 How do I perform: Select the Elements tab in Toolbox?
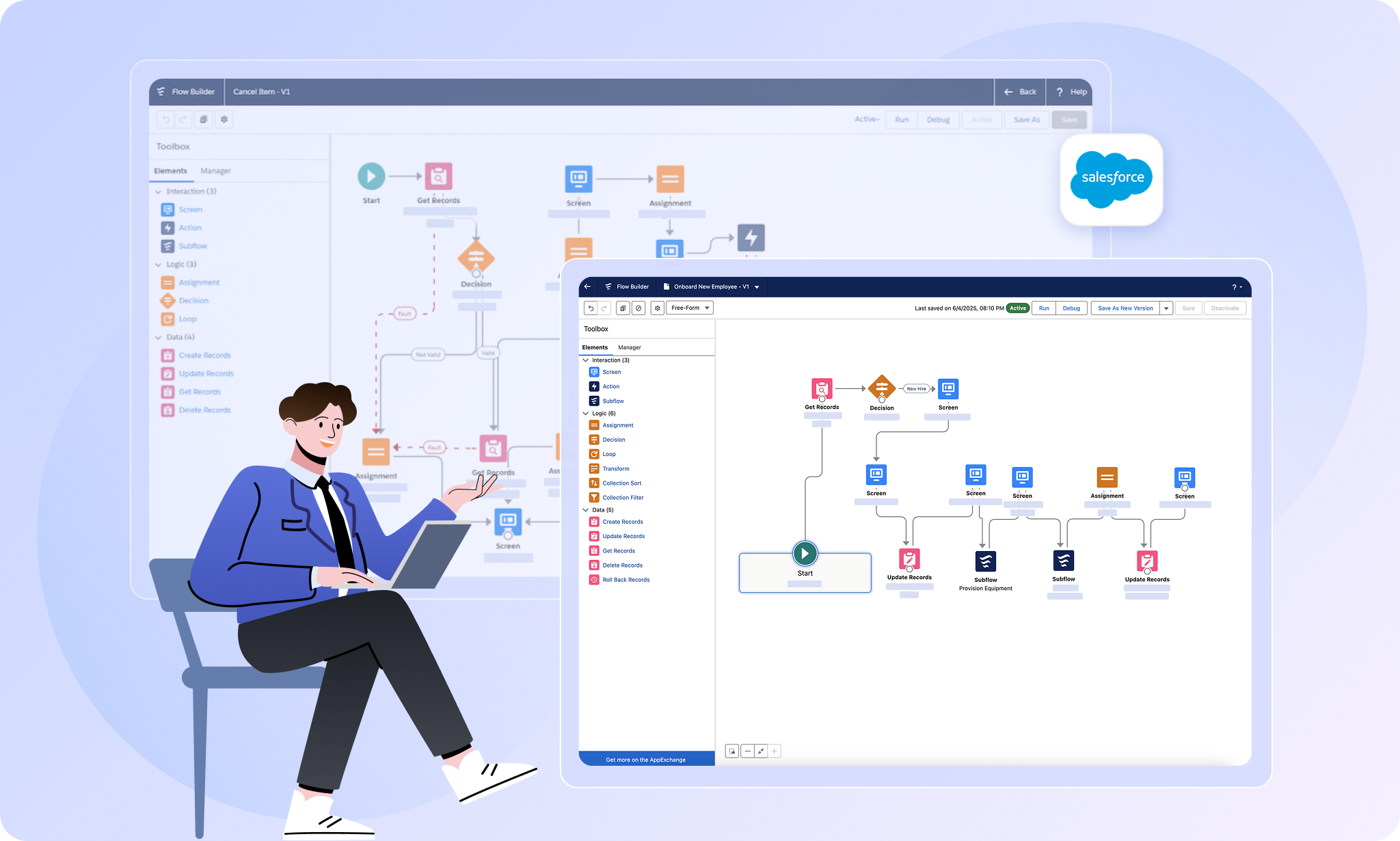(595, 347)
